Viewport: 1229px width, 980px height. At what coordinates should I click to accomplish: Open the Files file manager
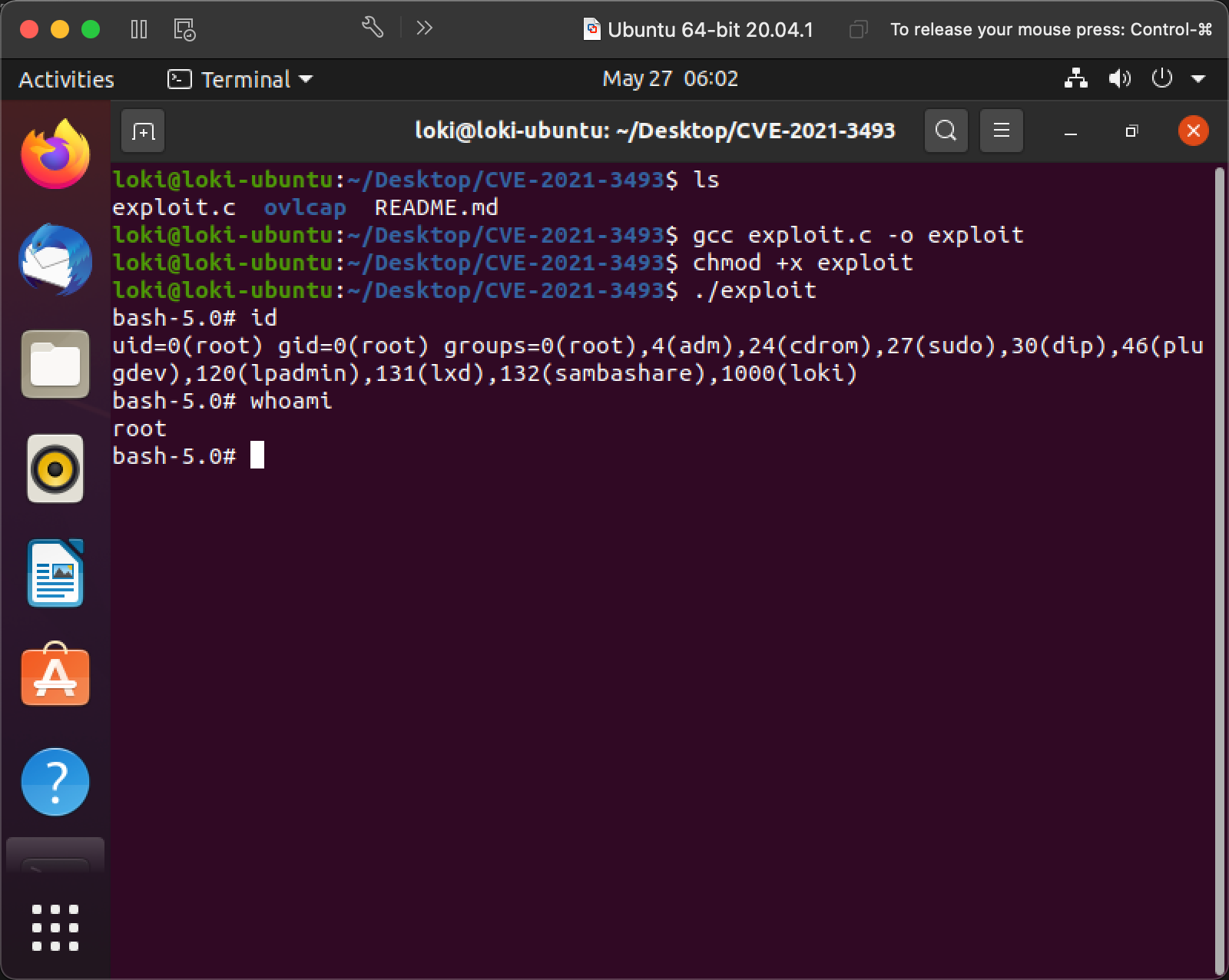55,364
